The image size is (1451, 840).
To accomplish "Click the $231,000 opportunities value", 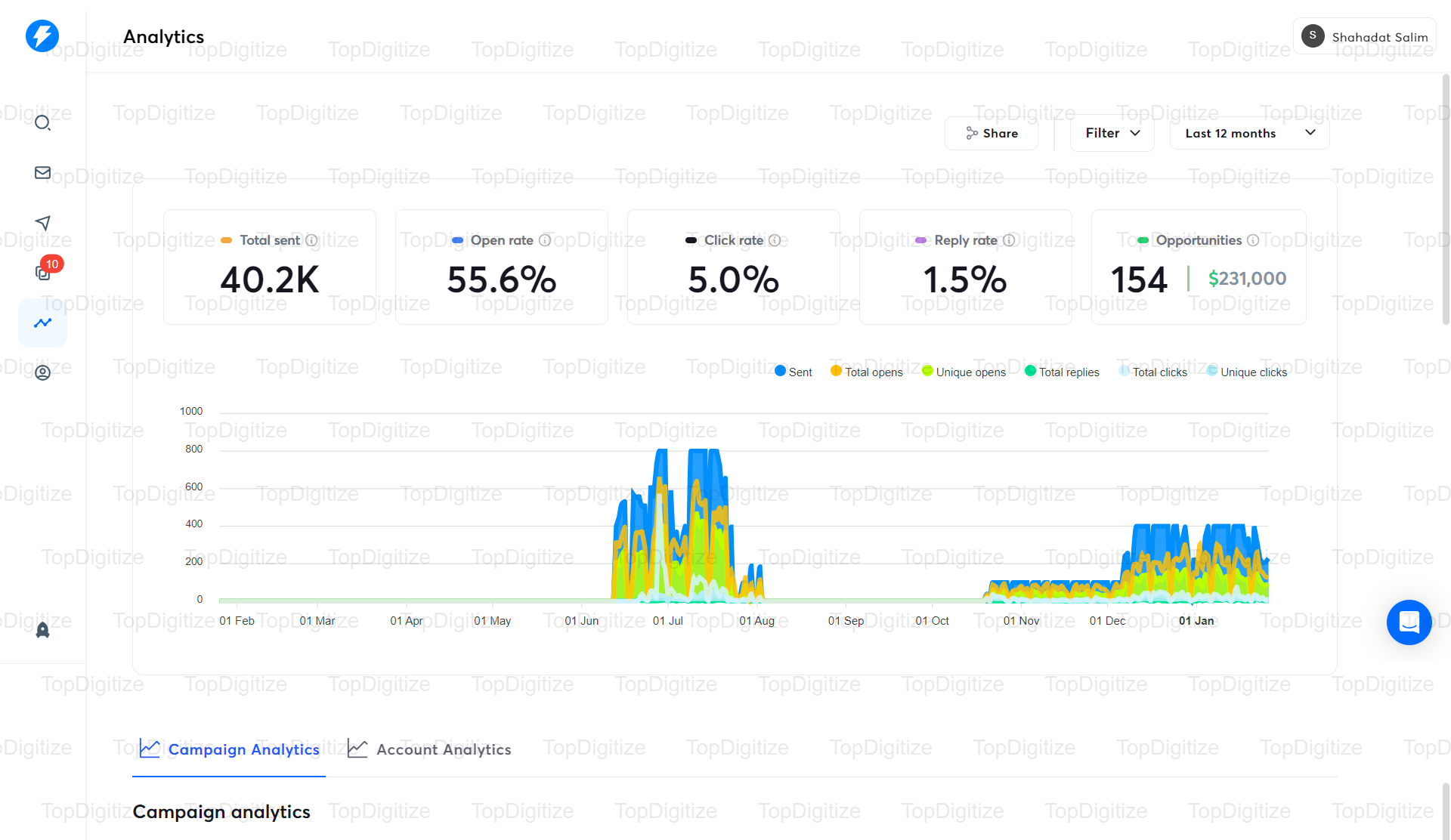I will pos(1247,279).
